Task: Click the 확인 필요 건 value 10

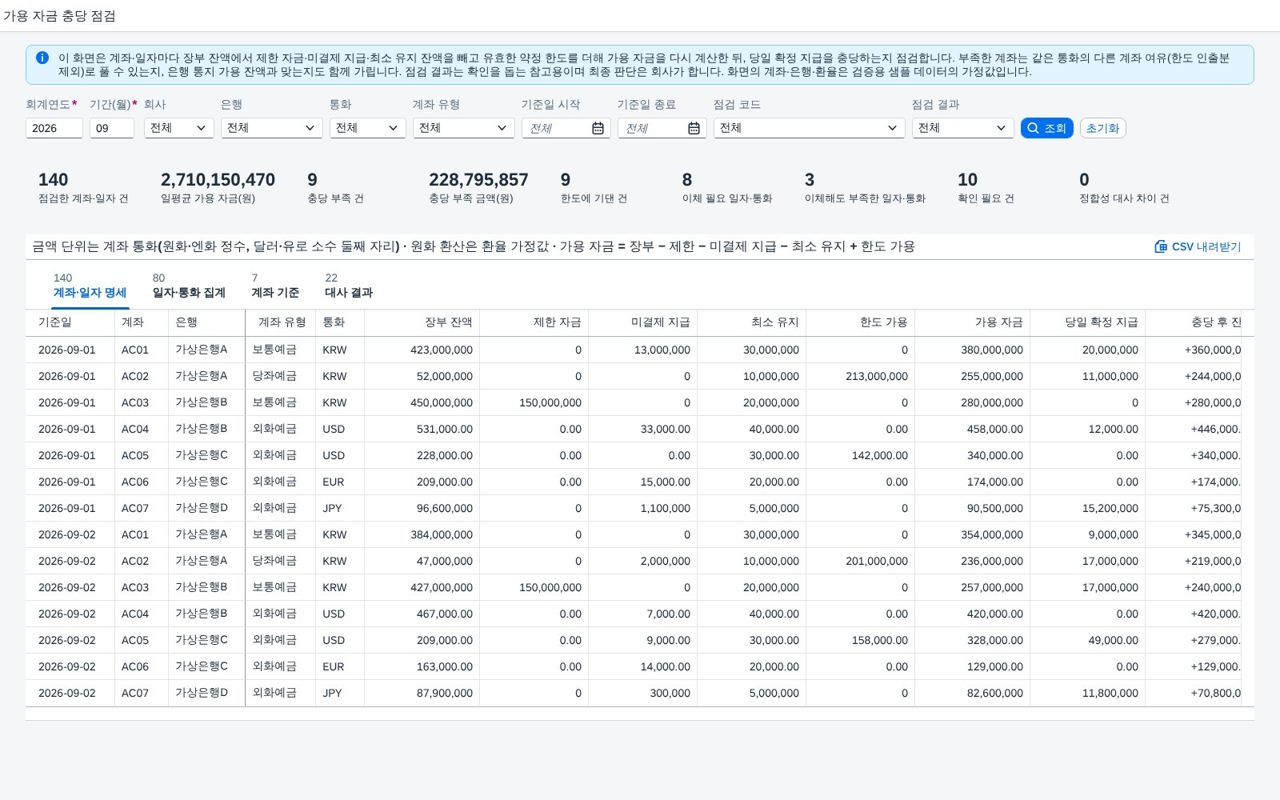Action: pyautogui.click(x=967, y=180)
